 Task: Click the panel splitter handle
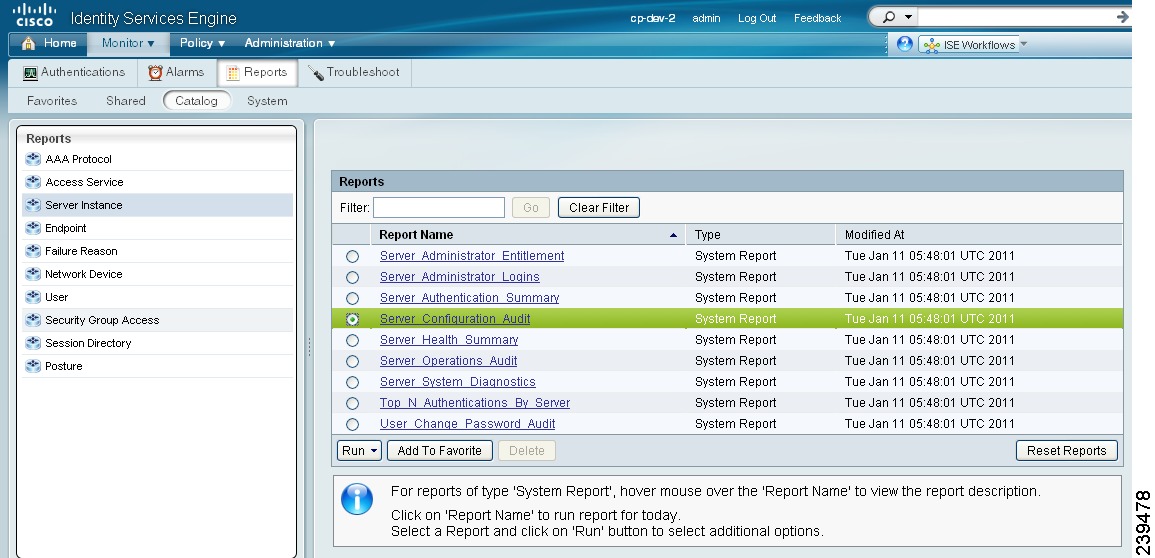tap(309, 347)
